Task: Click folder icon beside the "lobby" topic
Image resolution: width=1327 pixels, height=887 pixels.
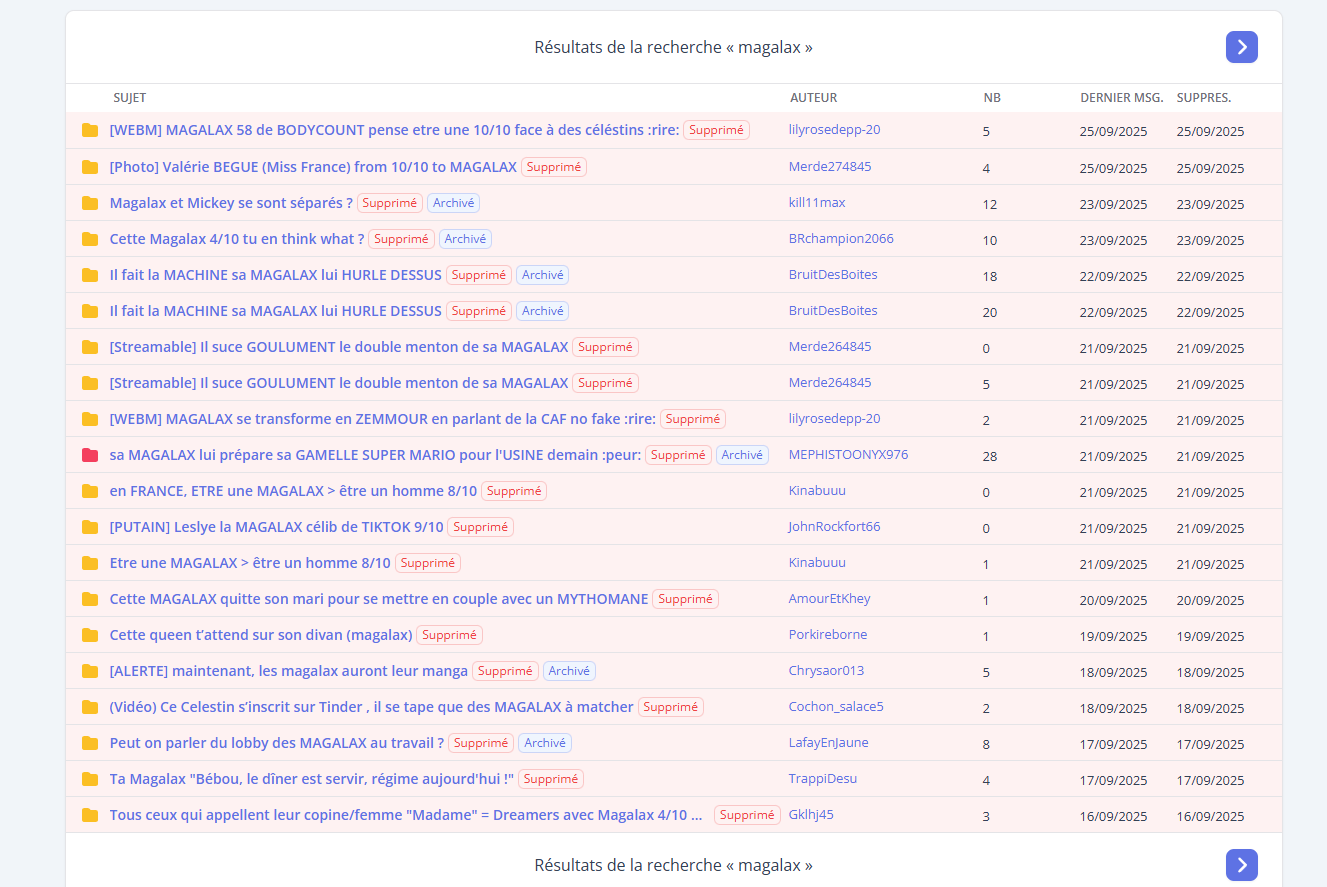Action: click(90, 743)
